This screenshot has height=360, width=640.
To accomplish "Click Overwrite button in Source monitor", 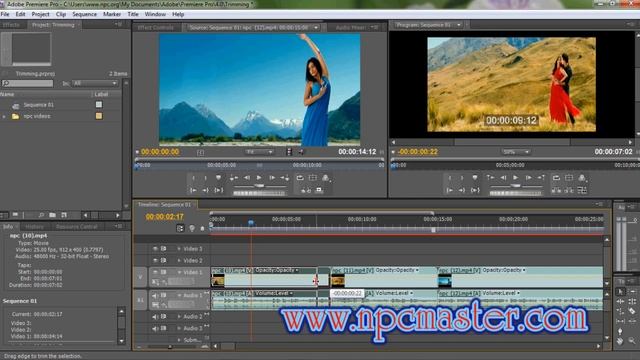I will (x=319, y=190).
